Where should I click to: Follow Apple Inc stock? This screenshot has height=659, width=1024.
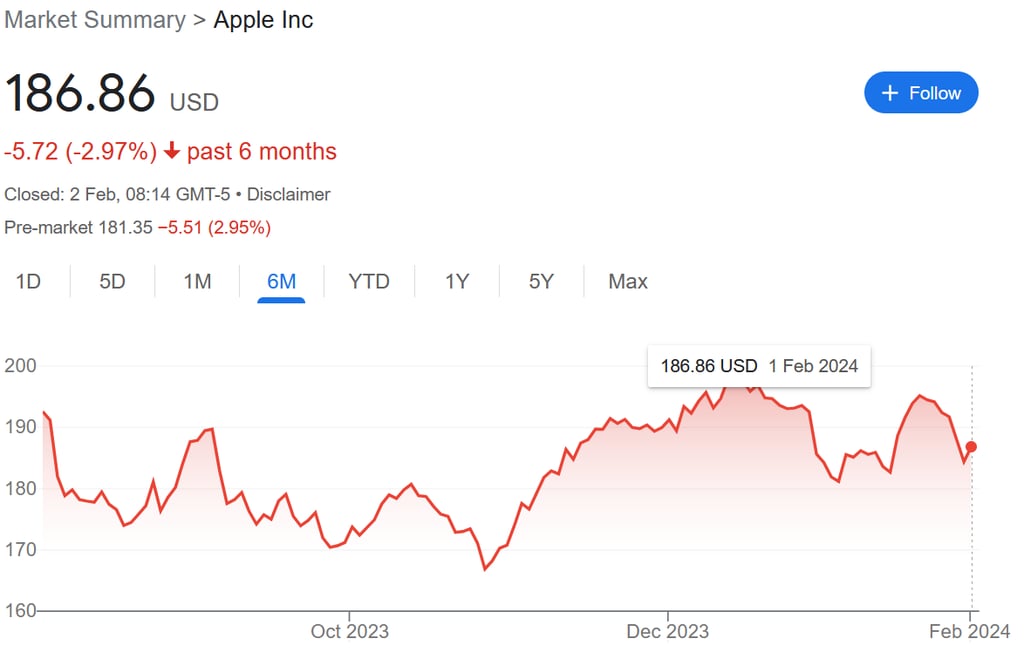pyautogui.click(x=921, y=92)
